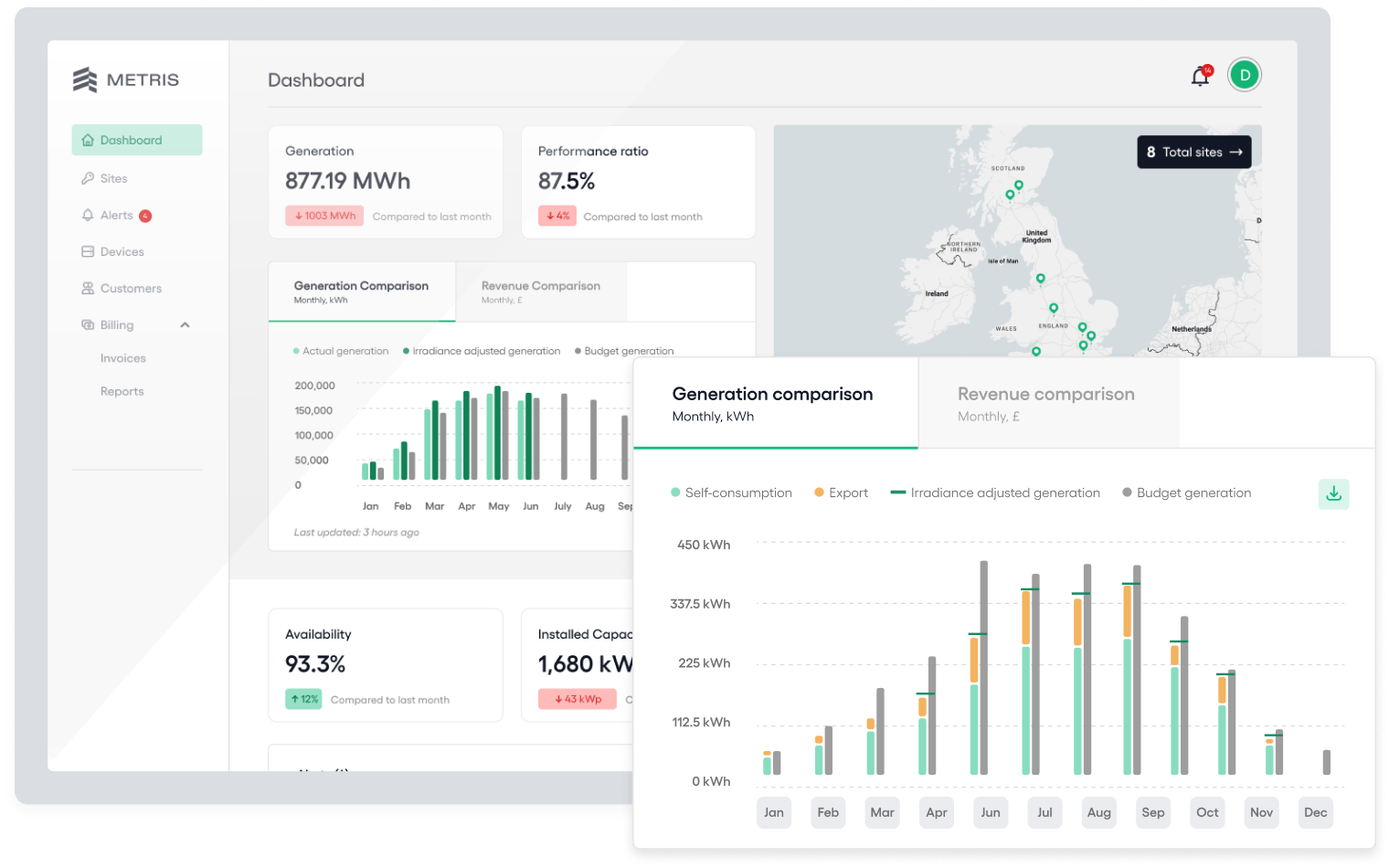Viewport: 1389px width, 868px height.
Task: Click the red 43 kWp change badge
Action: pos(578,699)
